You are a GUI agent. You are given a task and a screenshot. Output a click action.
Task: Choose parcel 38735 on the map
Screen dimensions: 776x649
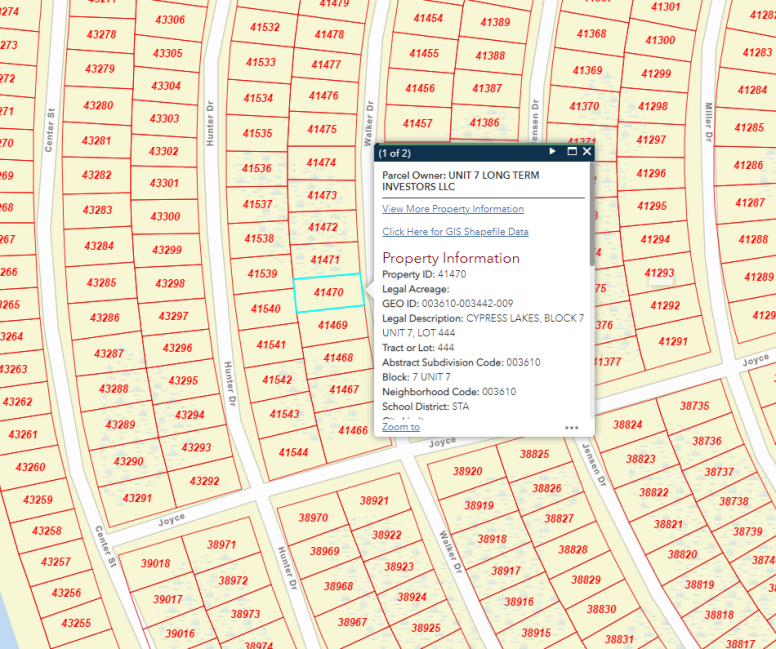694,406
